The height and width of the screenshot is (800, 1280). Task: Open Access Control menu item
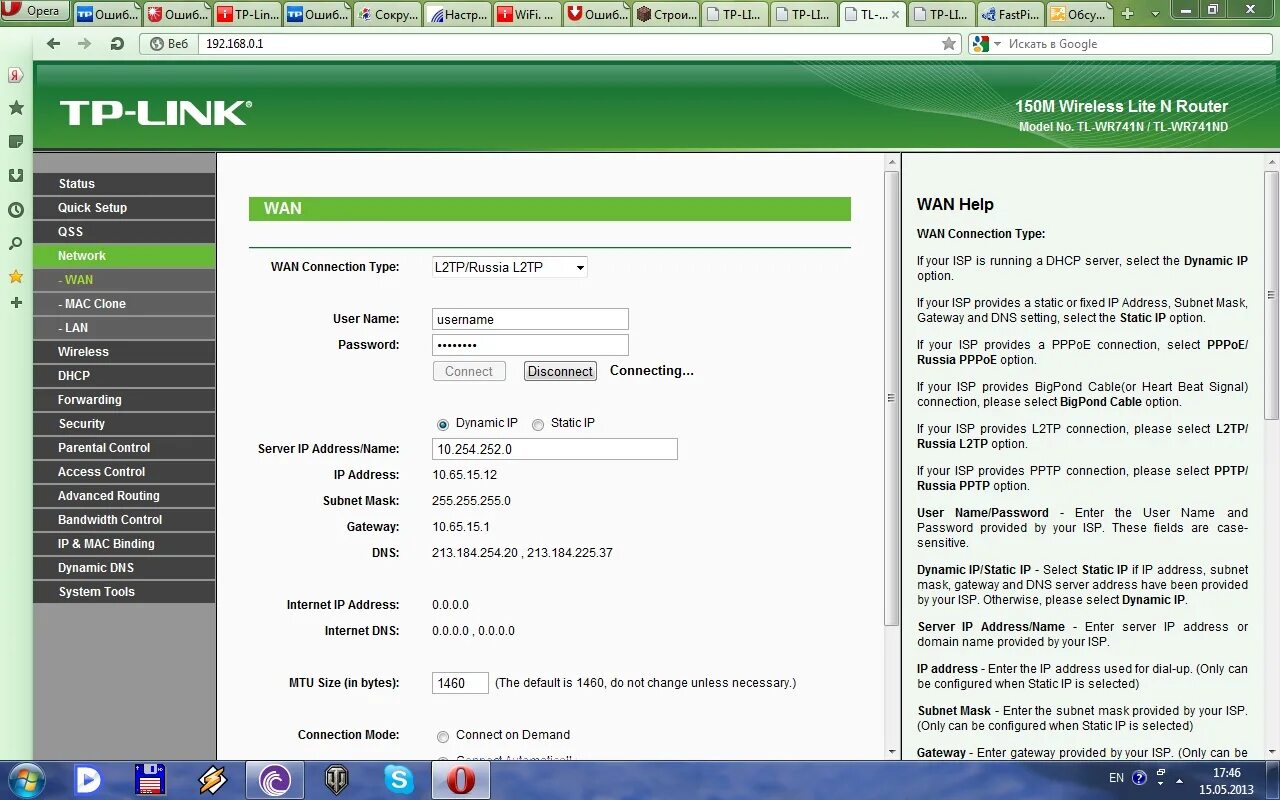pos(124,472)
